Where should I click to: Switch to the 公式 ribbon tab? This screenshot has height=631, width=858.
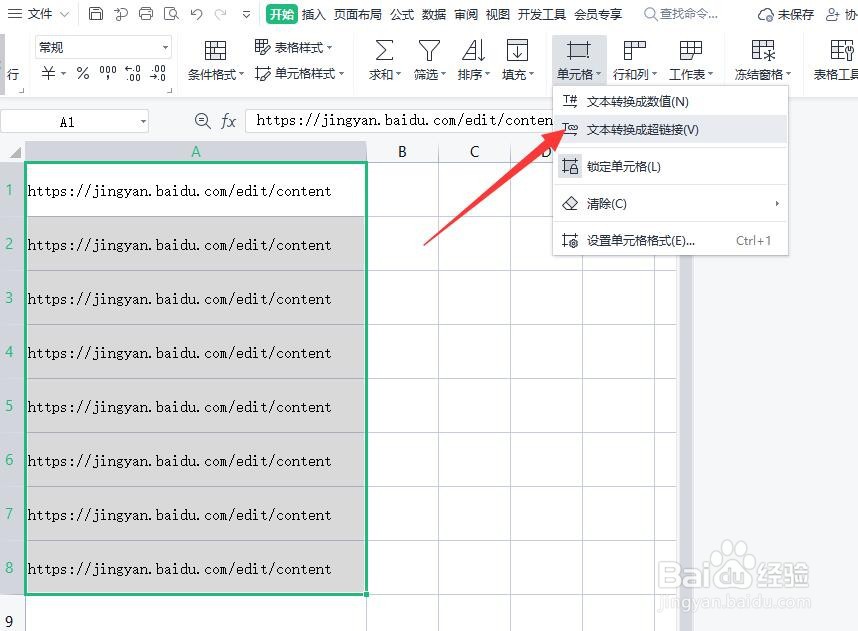pyautogui.click(x=402, y=14)
